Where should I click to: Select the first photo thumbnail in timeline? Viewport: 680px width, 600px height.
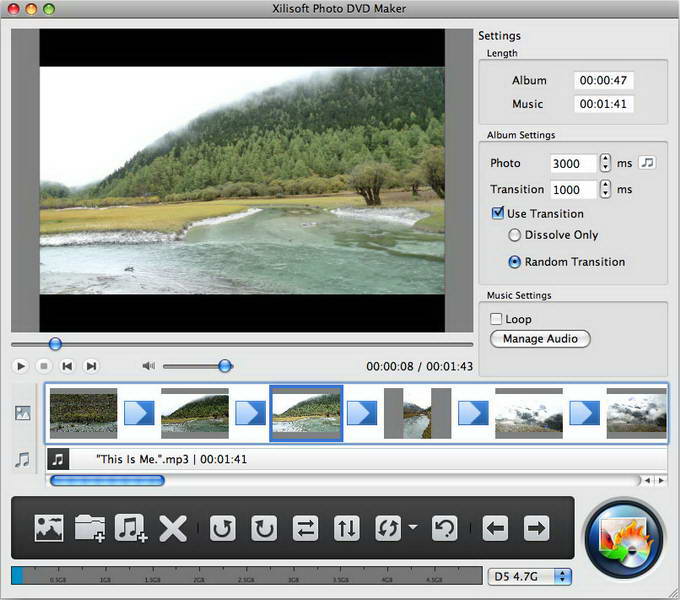coord(83,413)
